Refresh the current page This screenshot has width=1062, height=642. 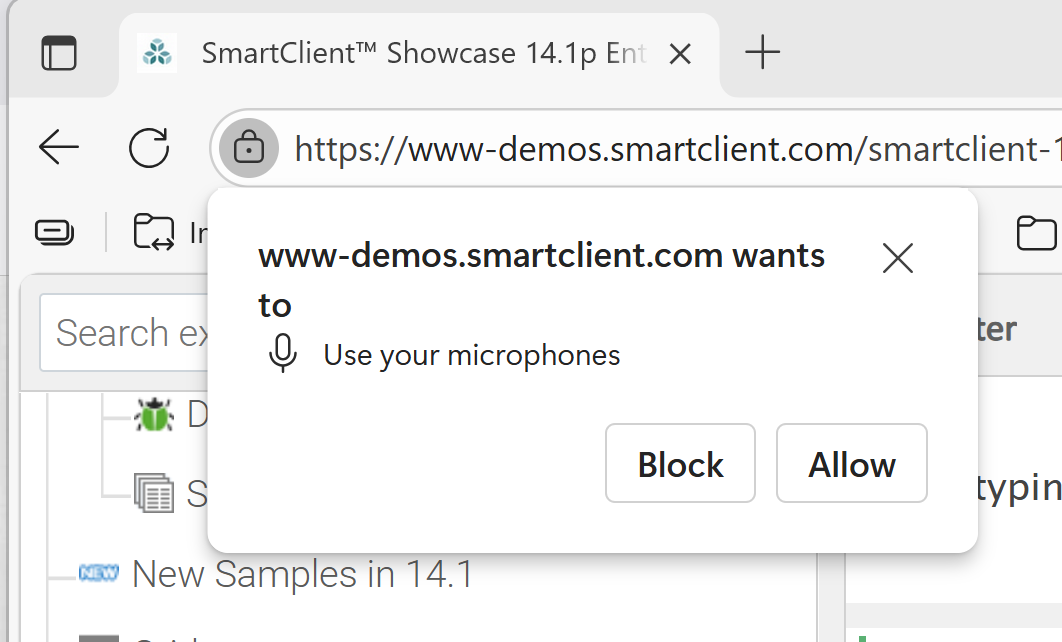pos(149,149)
